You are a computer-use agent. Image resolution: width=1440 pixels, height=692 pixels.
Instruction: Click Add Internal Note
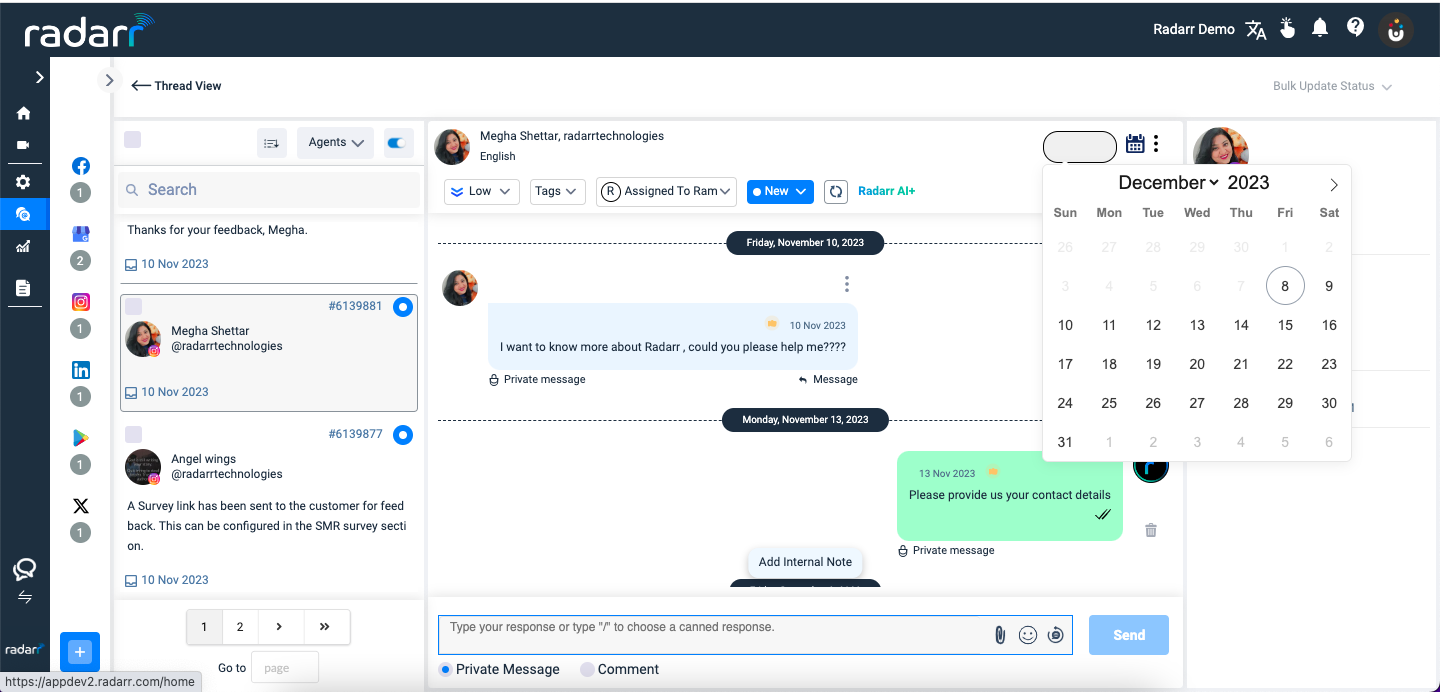tap(805, 562)
